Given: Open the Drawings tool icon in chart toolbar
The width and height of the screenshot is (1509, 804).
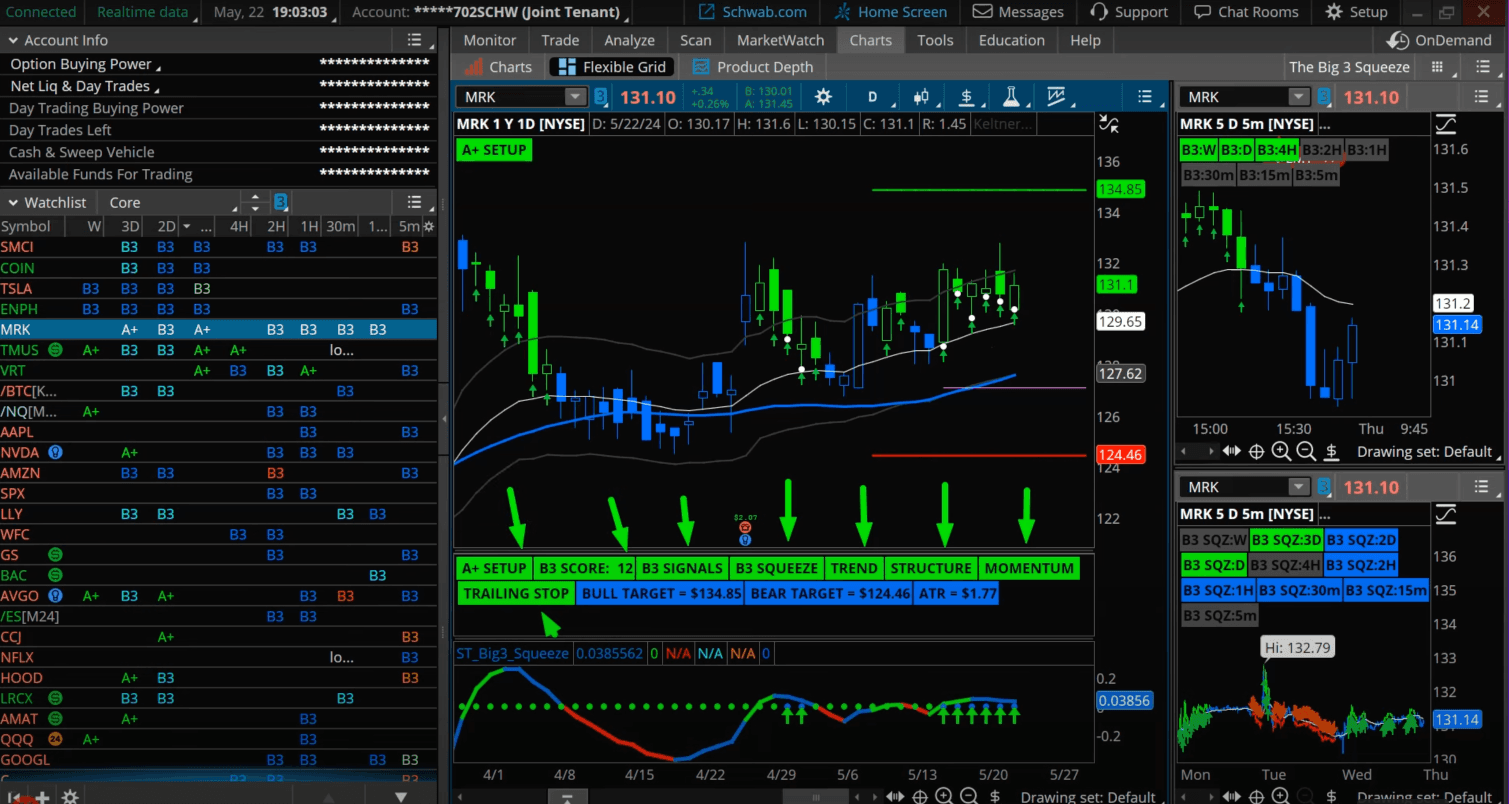Looking at the screenshot, I should (x=1057, y=97).
